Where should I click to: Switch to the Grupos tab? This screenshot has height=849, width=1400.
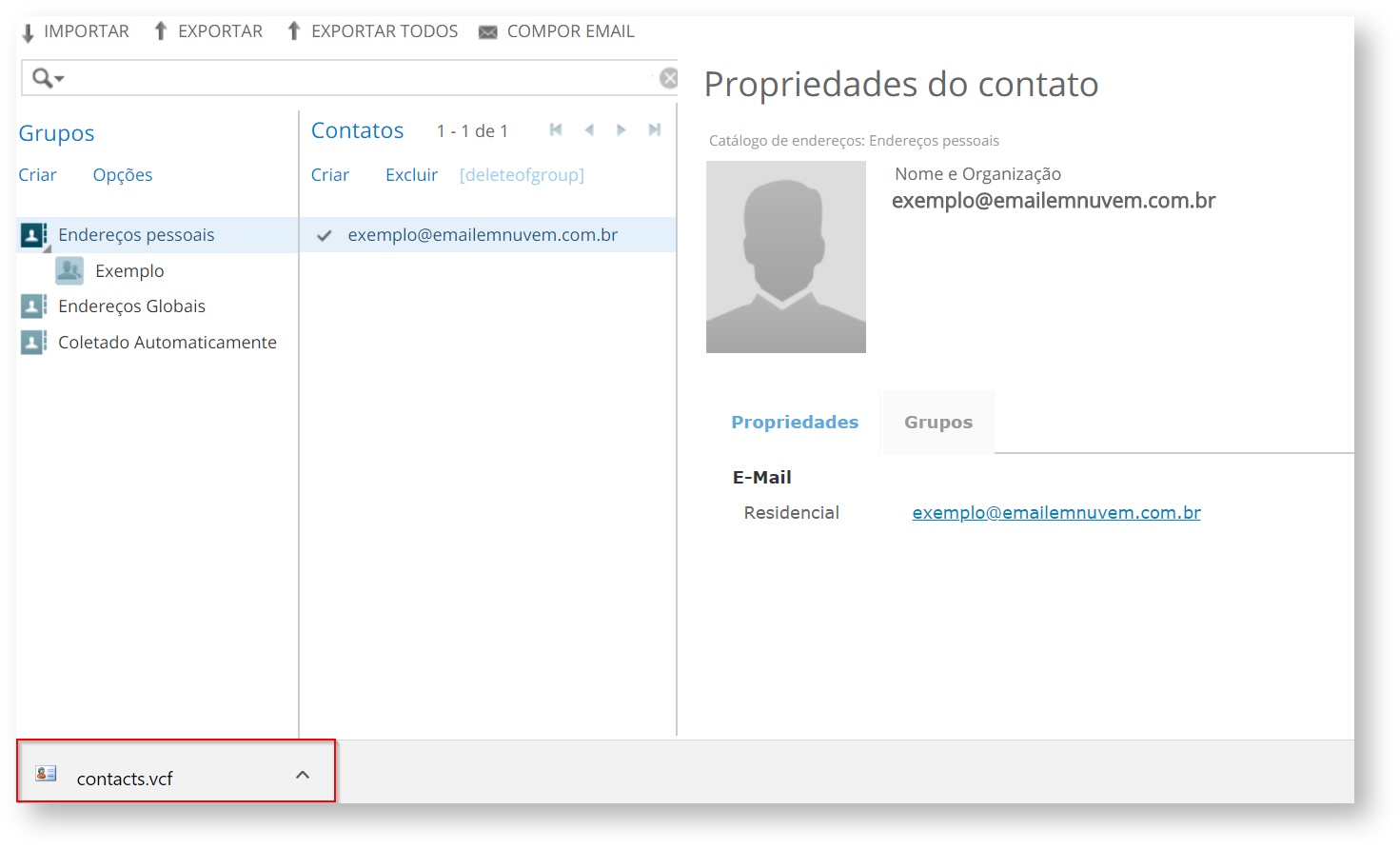[937, 423]
